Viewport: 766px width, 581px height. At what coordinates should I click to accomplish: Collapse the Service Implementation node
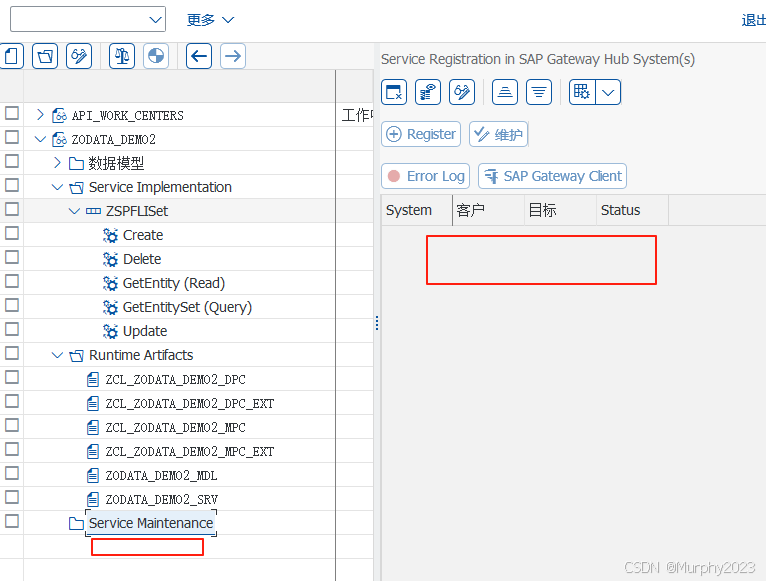[x=58, y=187]
